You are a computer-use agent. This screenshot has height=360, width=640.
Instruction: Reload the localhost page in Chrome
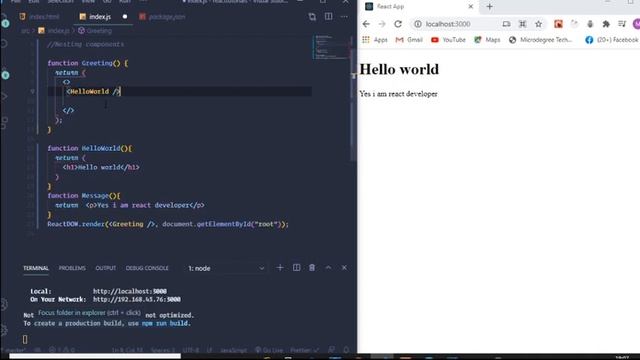click(x=398, y=24)
